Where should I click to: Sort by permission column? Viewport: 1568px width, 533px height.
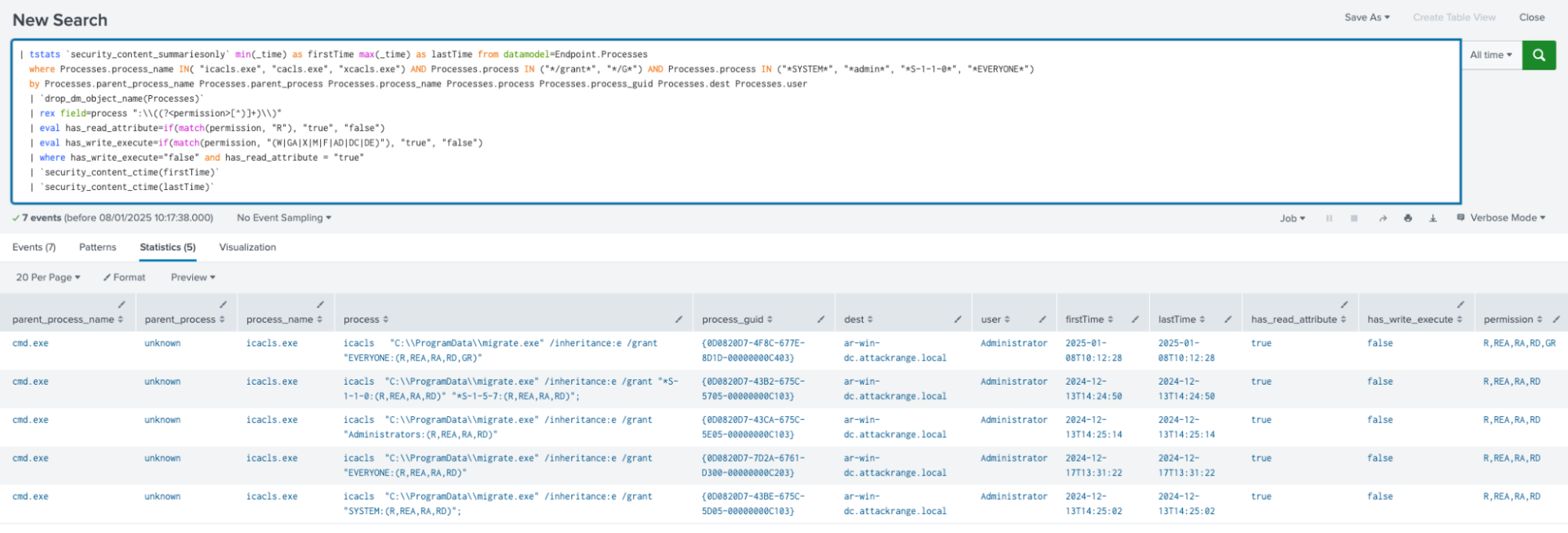pyautogui.click(x=1513, y=319)
